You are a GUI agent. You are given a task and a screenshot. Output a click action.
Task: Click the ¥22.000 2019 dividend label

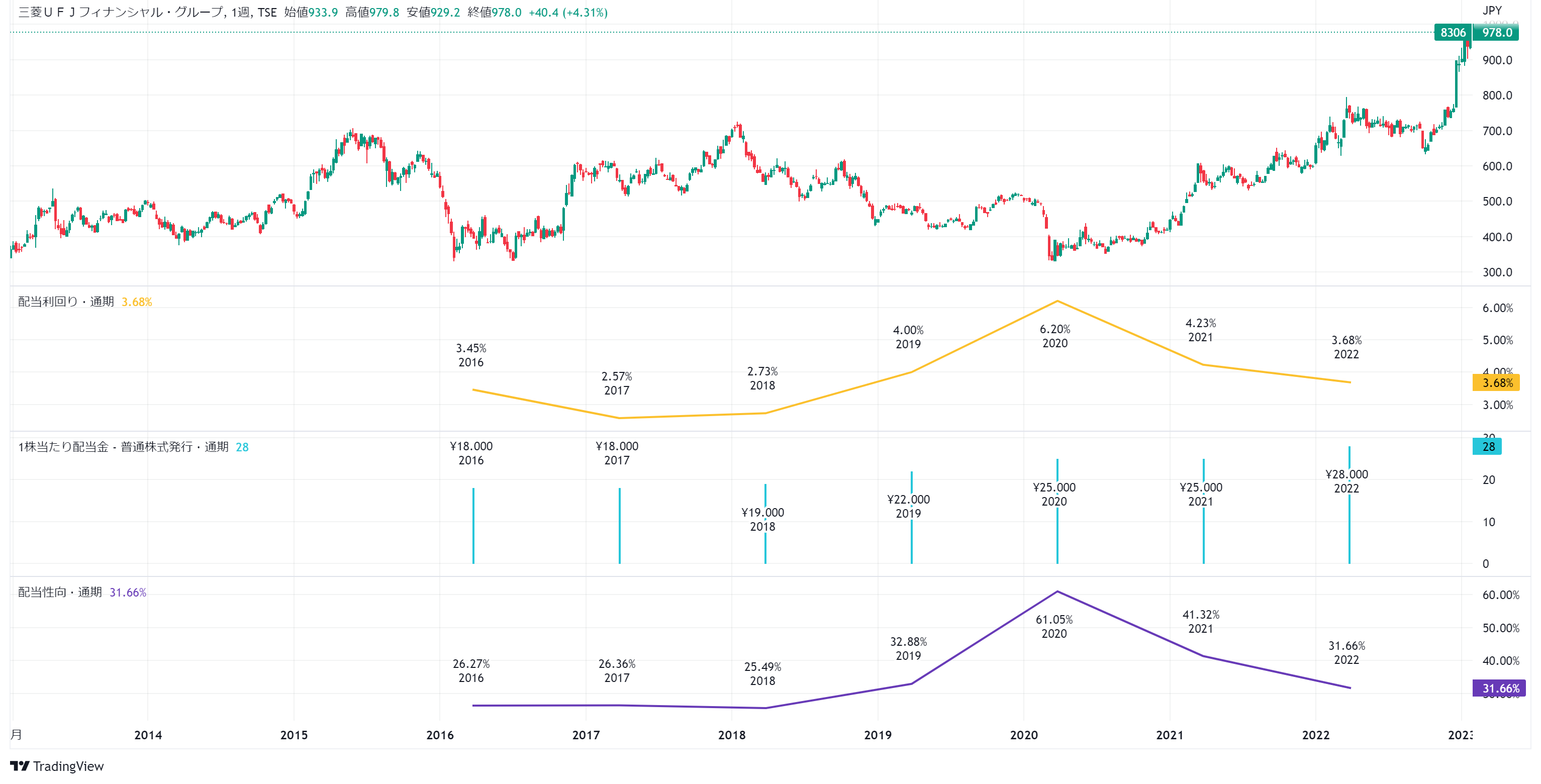(908, 507)
